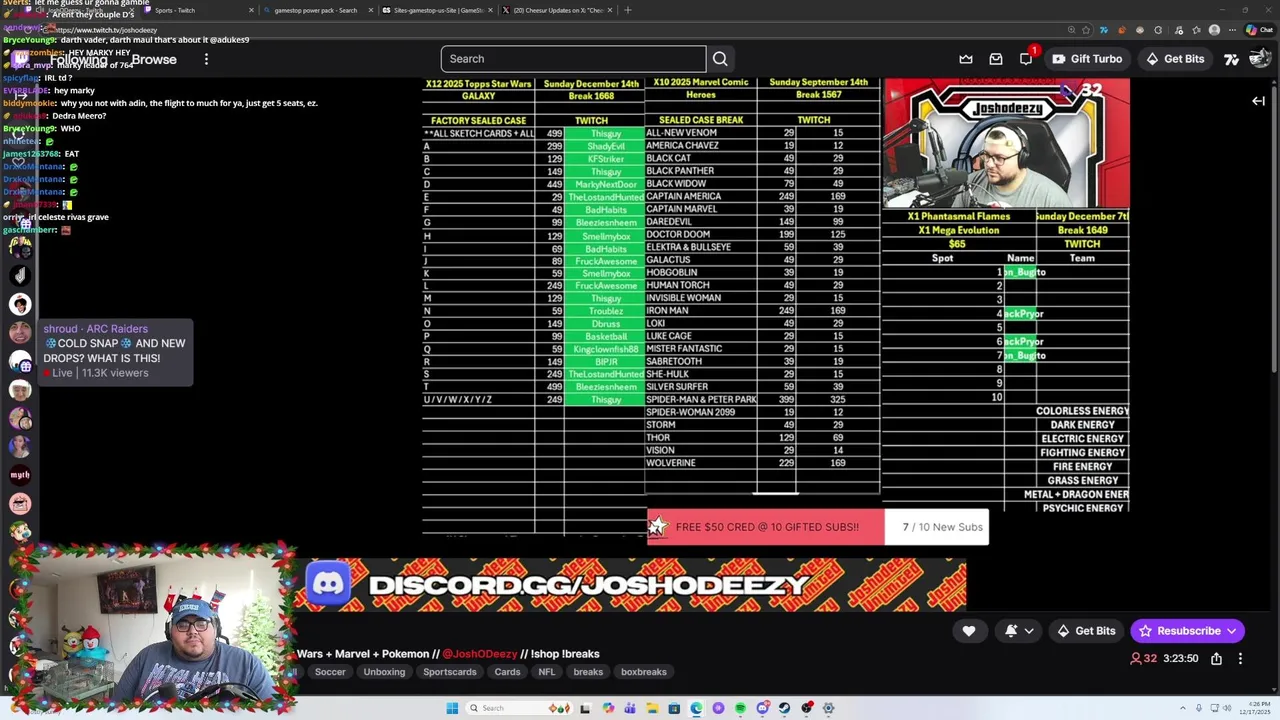Open stream options three-dot menu
The height and width of the screenshot is (720, 1280).
[1240, 659]
